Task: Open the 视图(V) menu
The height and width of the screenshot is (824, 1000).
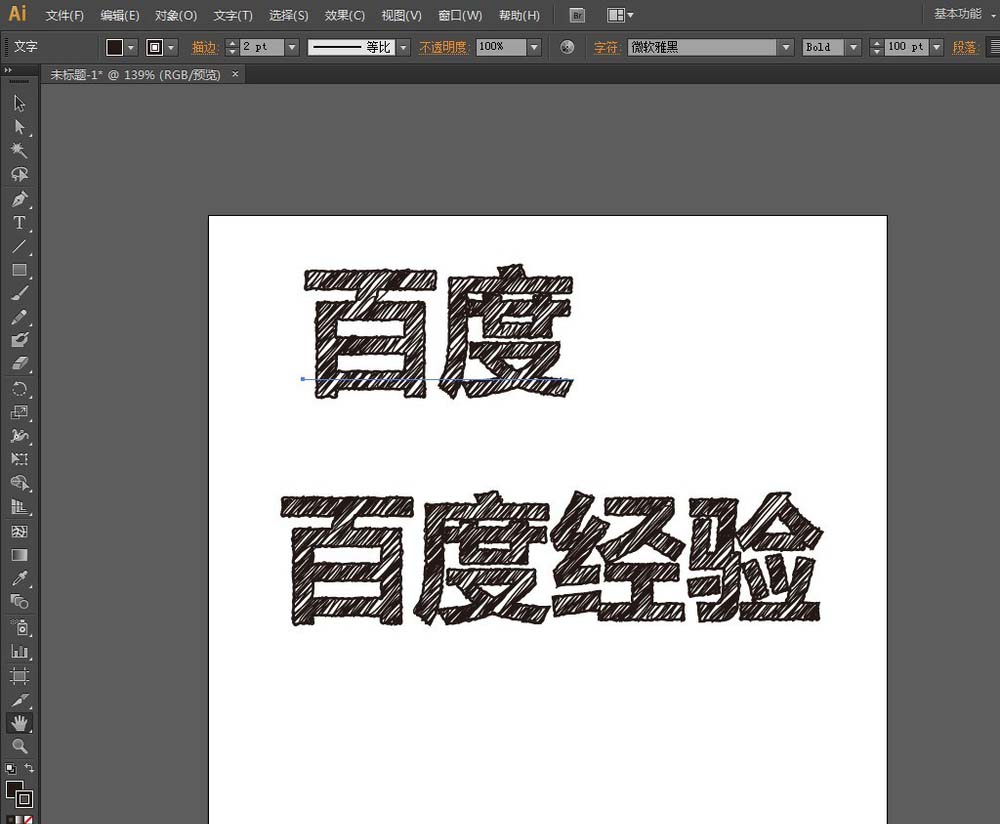Action: 401,15
